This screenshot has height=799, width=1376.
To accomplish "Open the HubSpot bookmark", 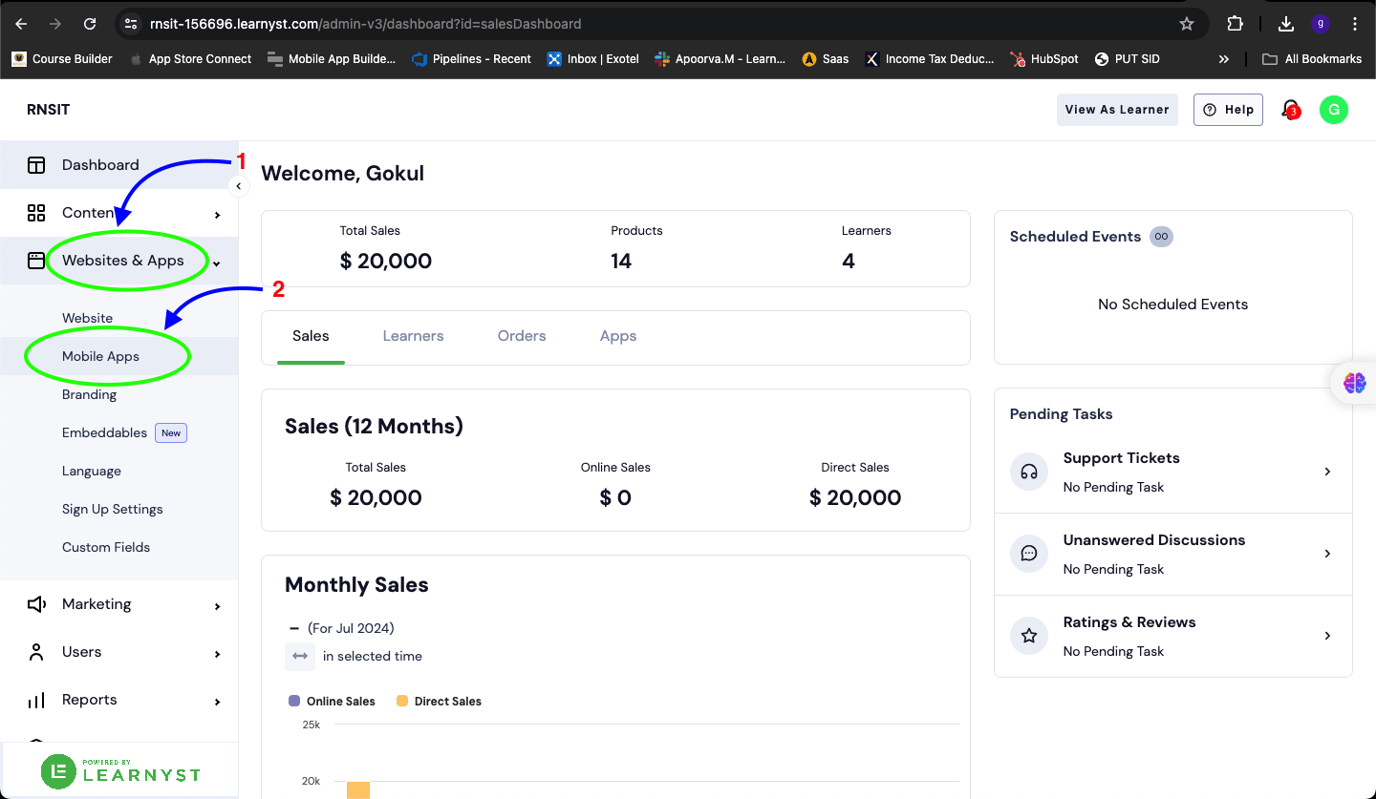I will pos(1044,59).
